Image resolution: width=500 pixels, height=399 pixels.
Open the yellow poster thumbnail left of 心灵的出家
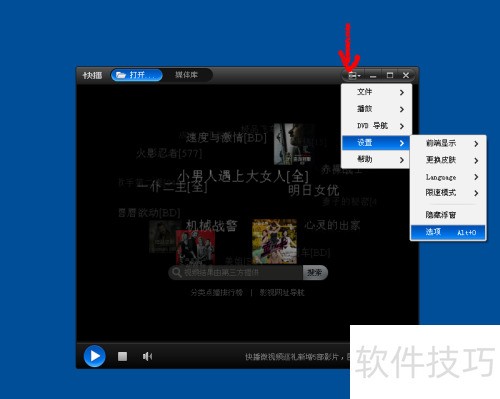(274, 241)
